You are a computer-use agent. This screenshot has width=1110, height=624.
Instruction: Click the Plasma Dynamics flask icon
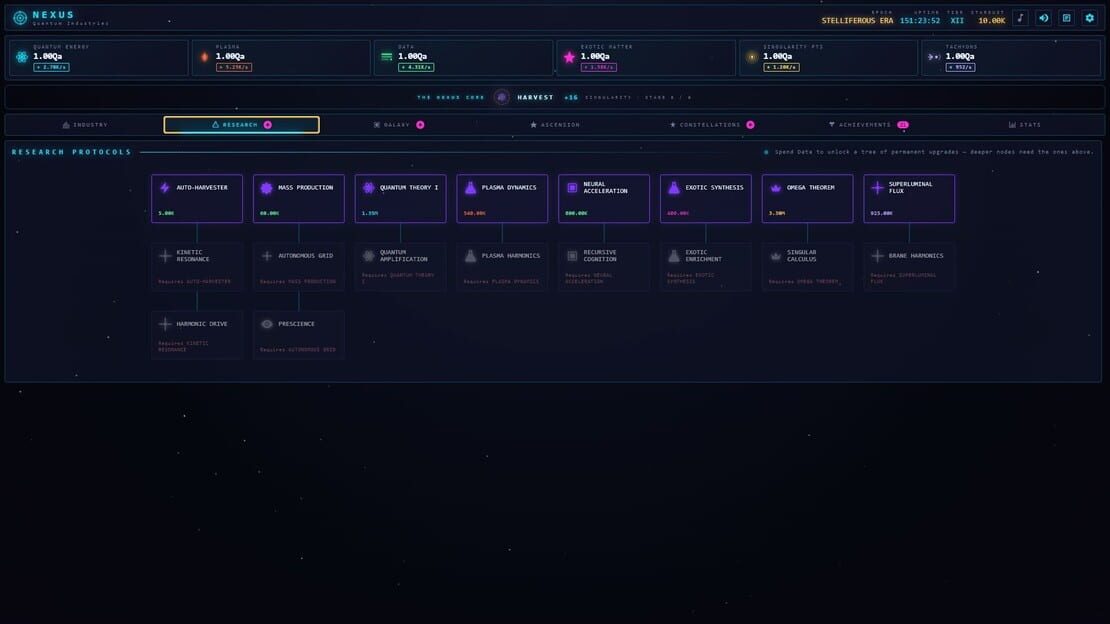[x=471, y=188]
